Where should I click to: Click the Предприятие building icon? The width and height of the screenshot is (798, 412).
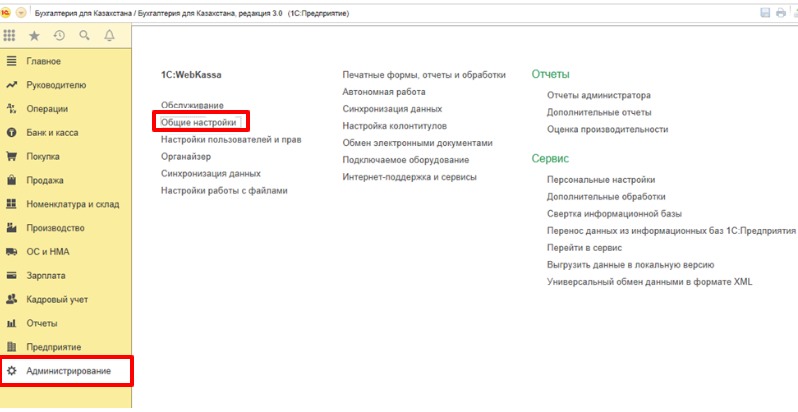pyautogui.click(x=11, y=347)
